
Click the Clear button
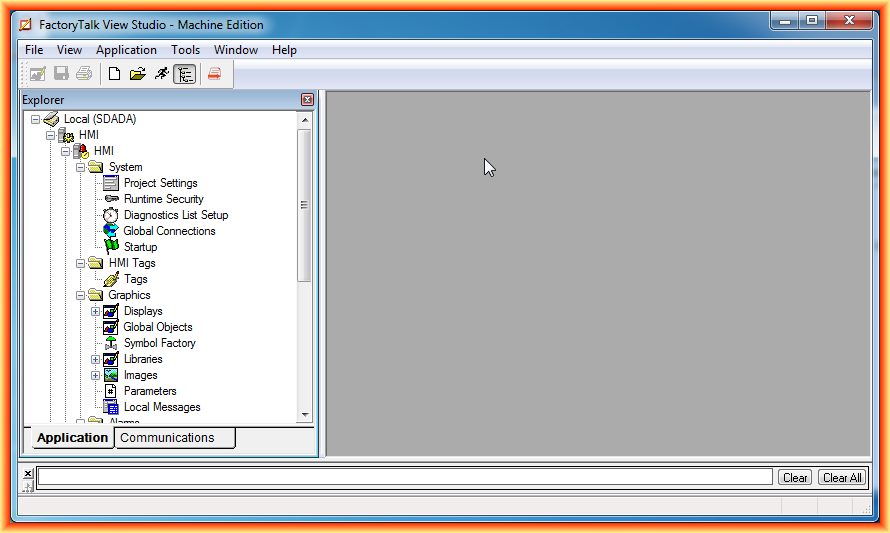click(795, 478)
